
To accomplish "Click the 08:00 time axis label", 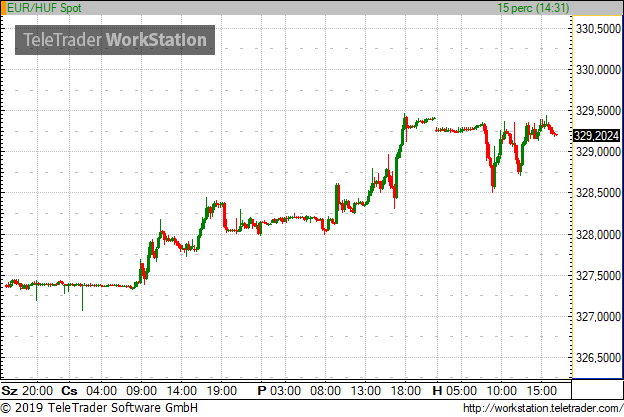I will [x=326, y=391].
